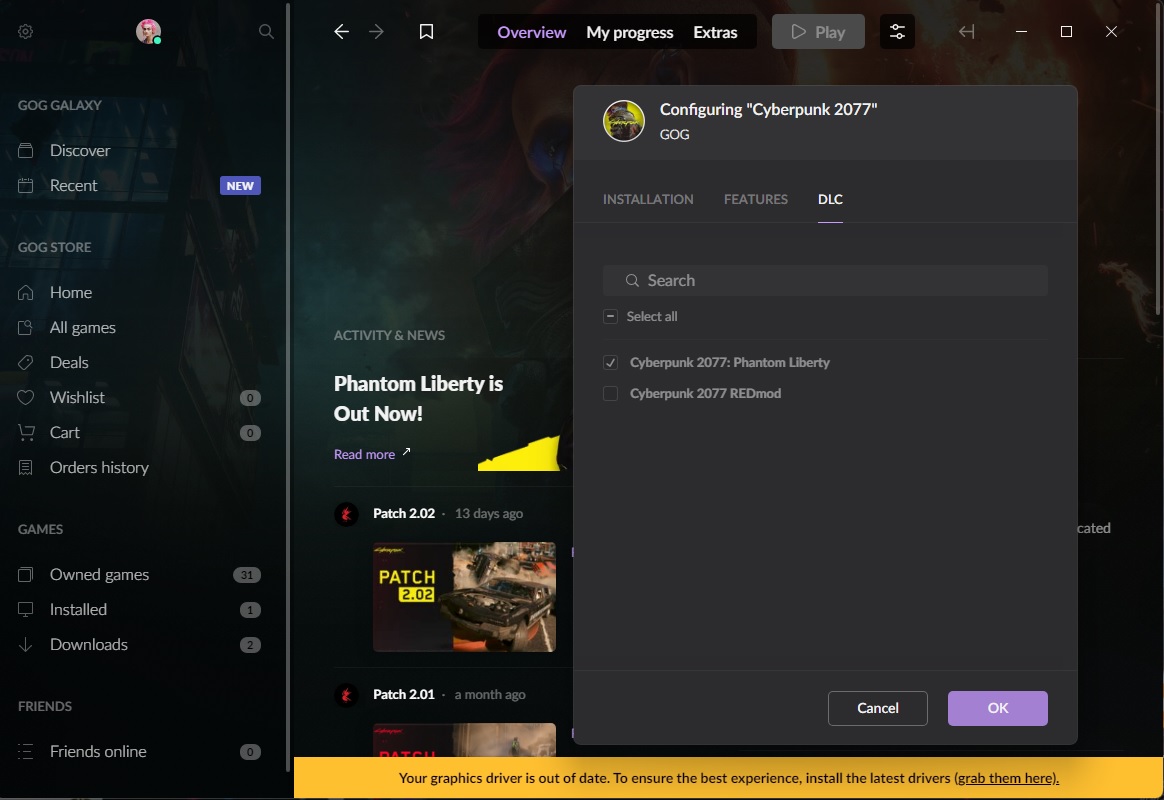Viewport: 1164px width, 800px height.
Task: Open the Patch 2.02 thumbnail
Action: pyautogui.click(x=464, y=597)
